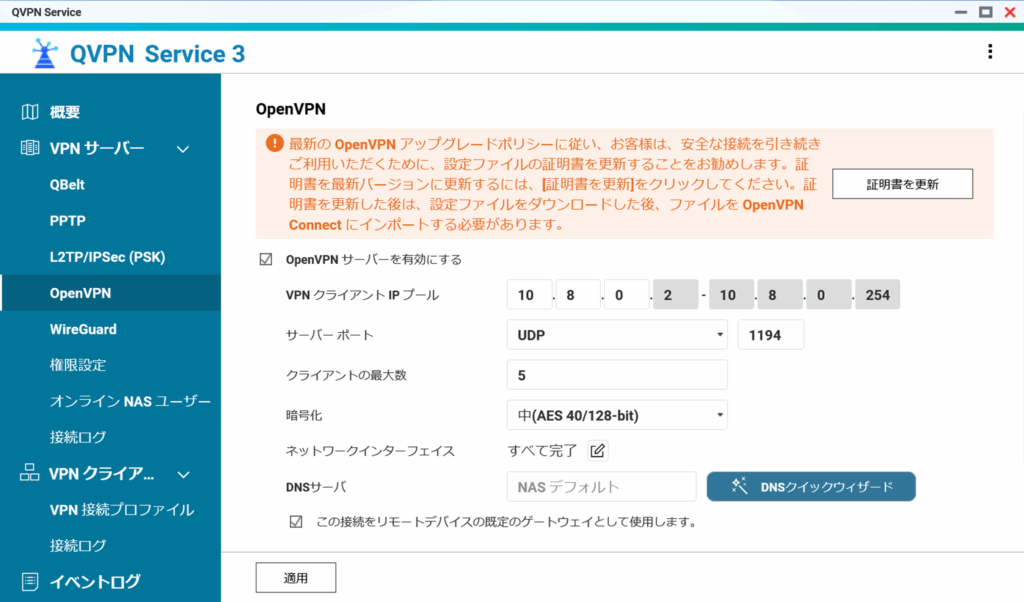Close the QVPN Service window
This screenshot has height=602, width=1024.
[1010, 12]
